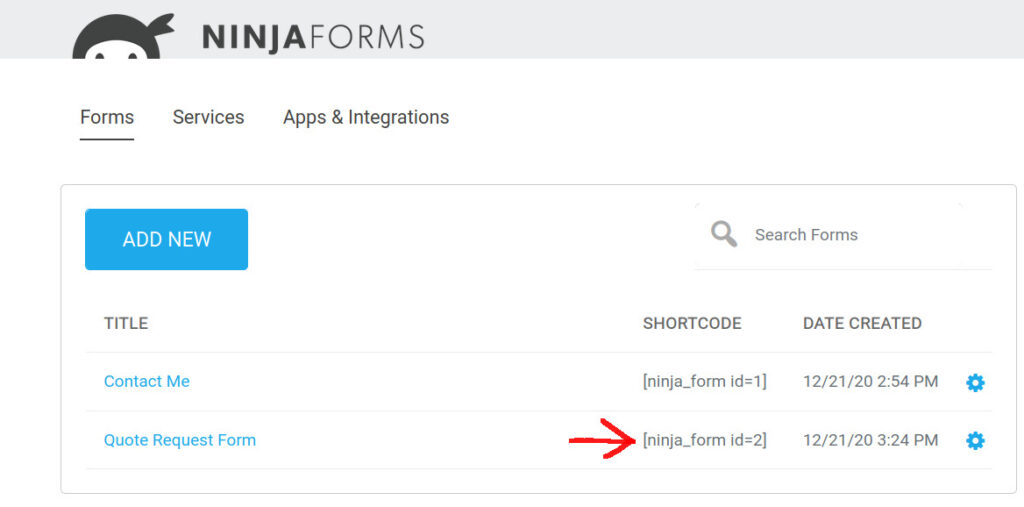Click the SHORTCODE column header
The width and height of the screenshot is (1024, 507).
(692, 323)
